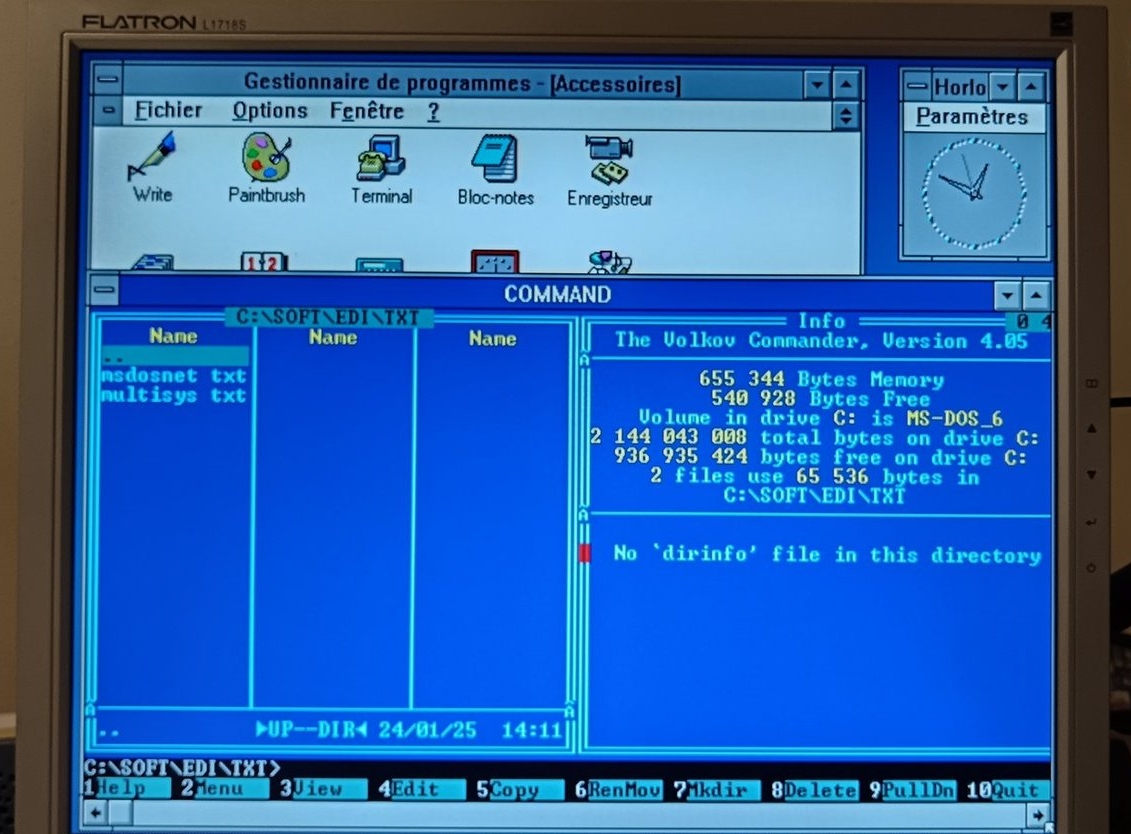Open the Bloc-notes icon

click(x=496, y=170)
